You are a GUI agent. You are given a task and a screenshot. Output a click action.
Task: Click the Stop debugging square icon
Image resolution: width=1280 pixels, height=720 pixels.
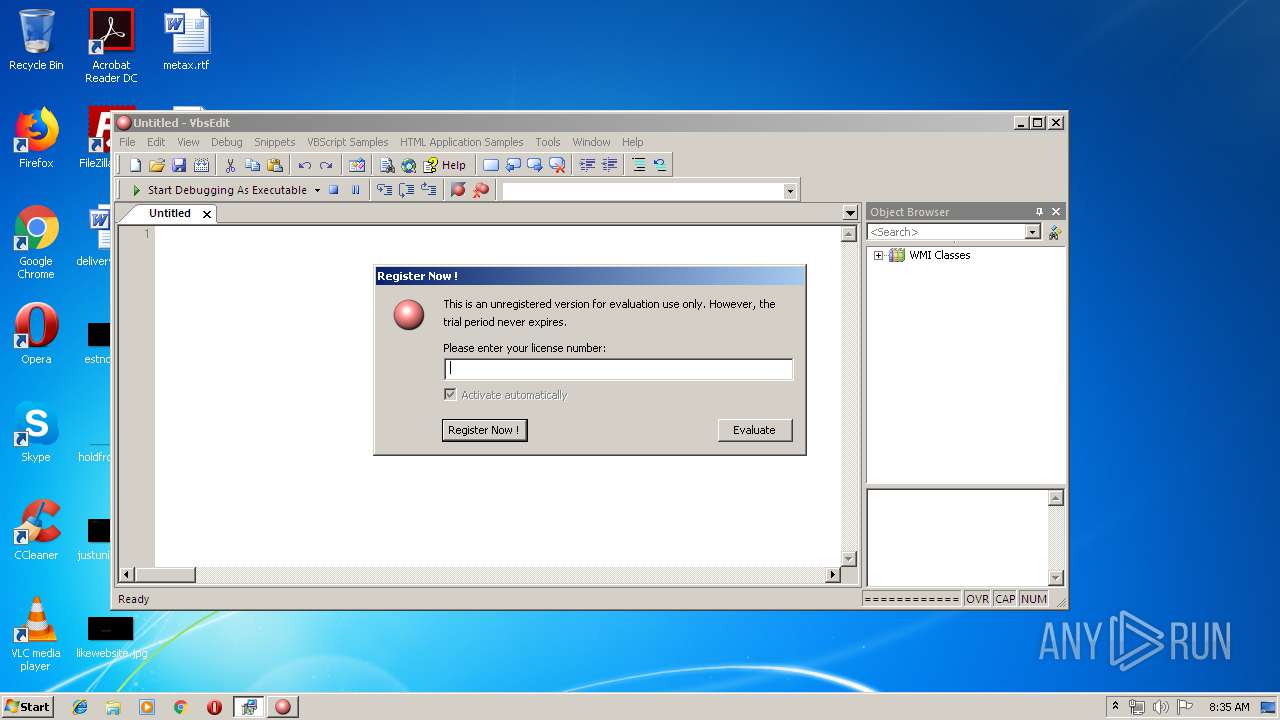[334, 190]
